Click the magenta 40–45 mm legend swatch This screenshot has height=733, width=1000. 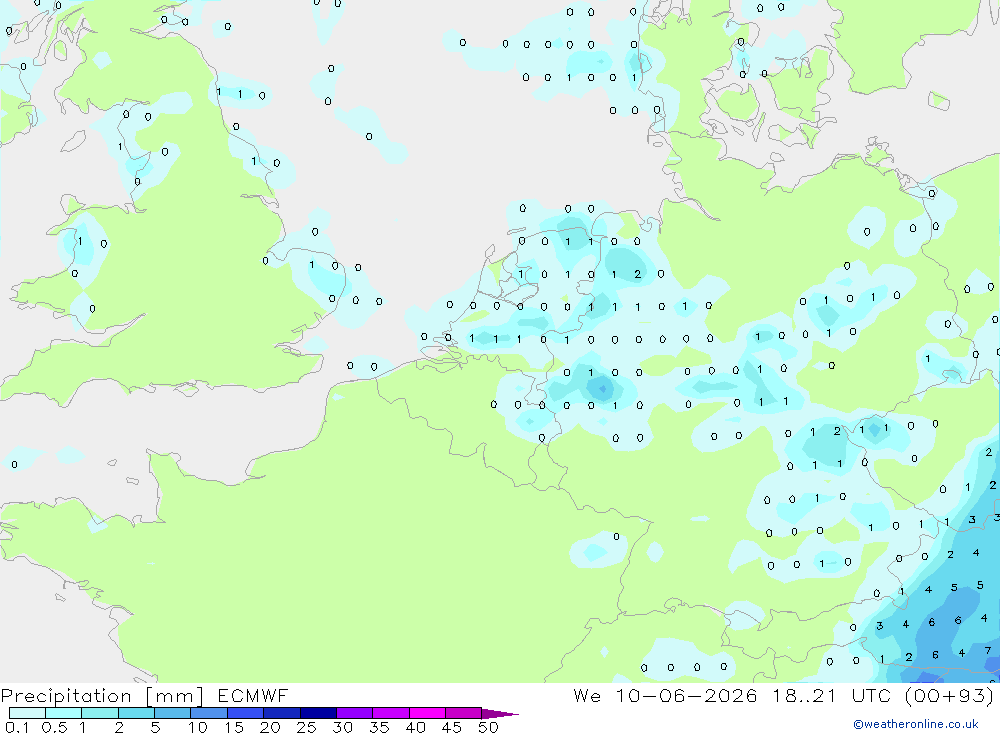click(427, 713)
